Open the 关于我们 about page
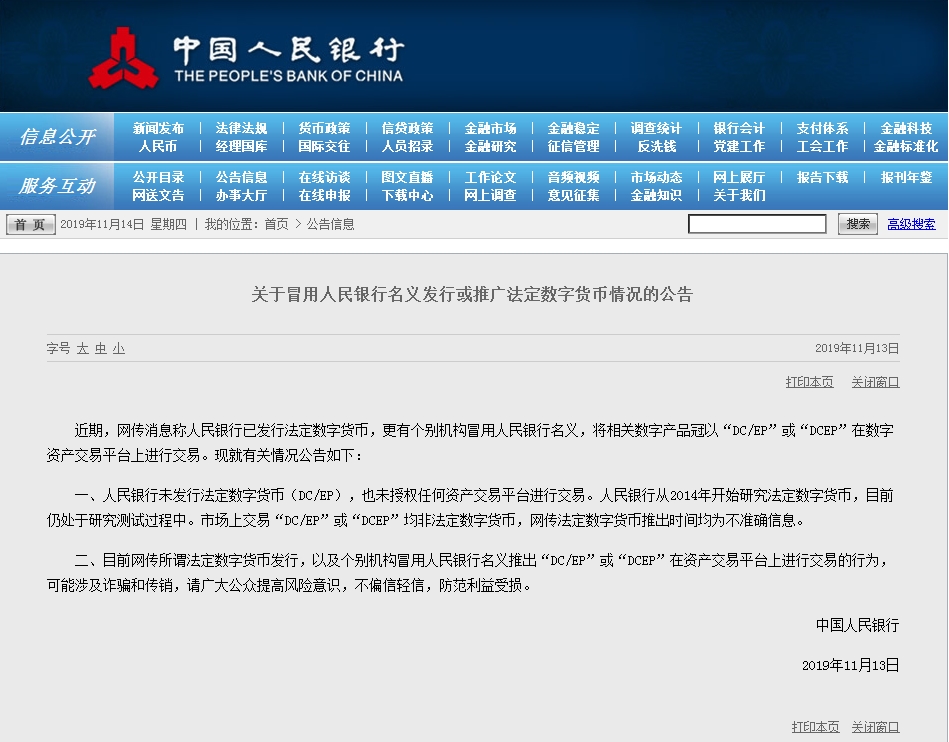This screenshot has width=949, height=742. tap(739, 196)
